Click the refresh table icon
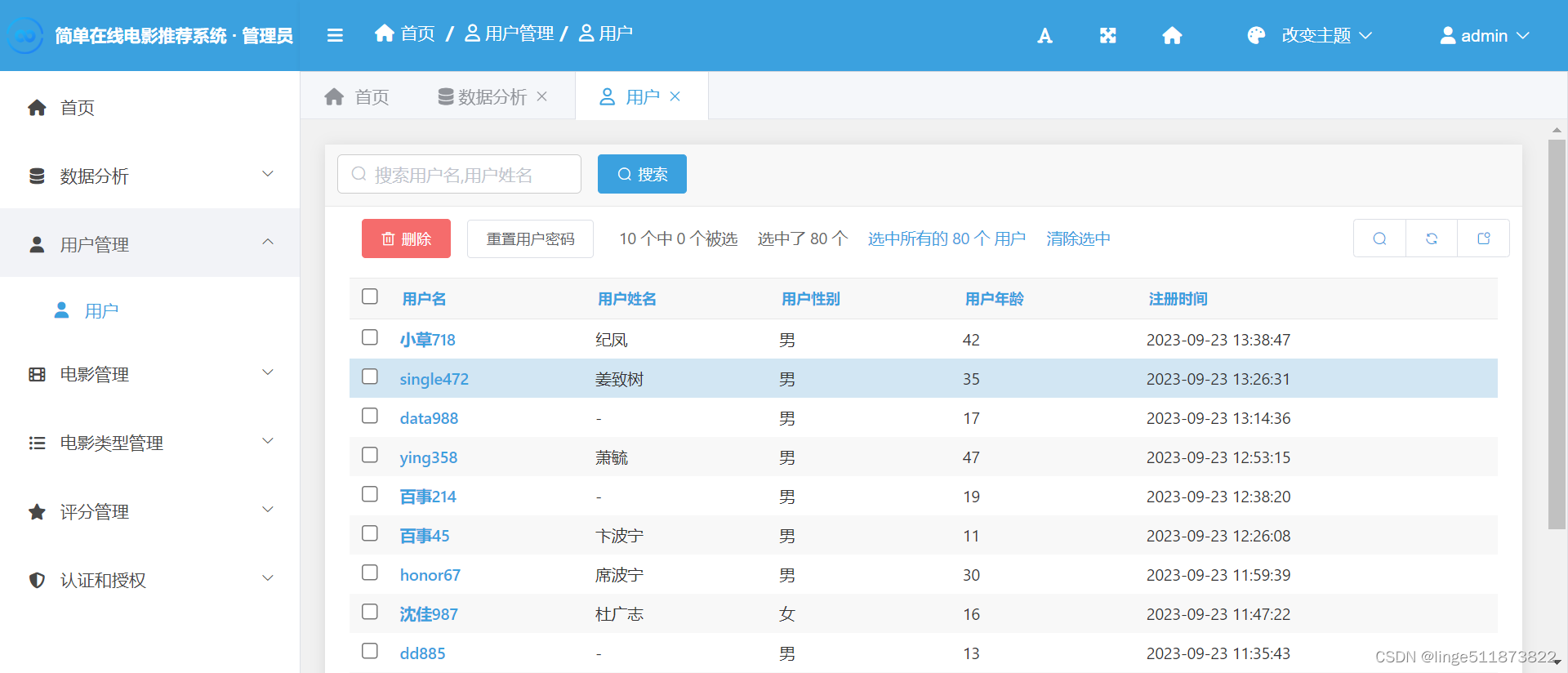This screenshot has height=673, width=1568. tap(1432, 238)
